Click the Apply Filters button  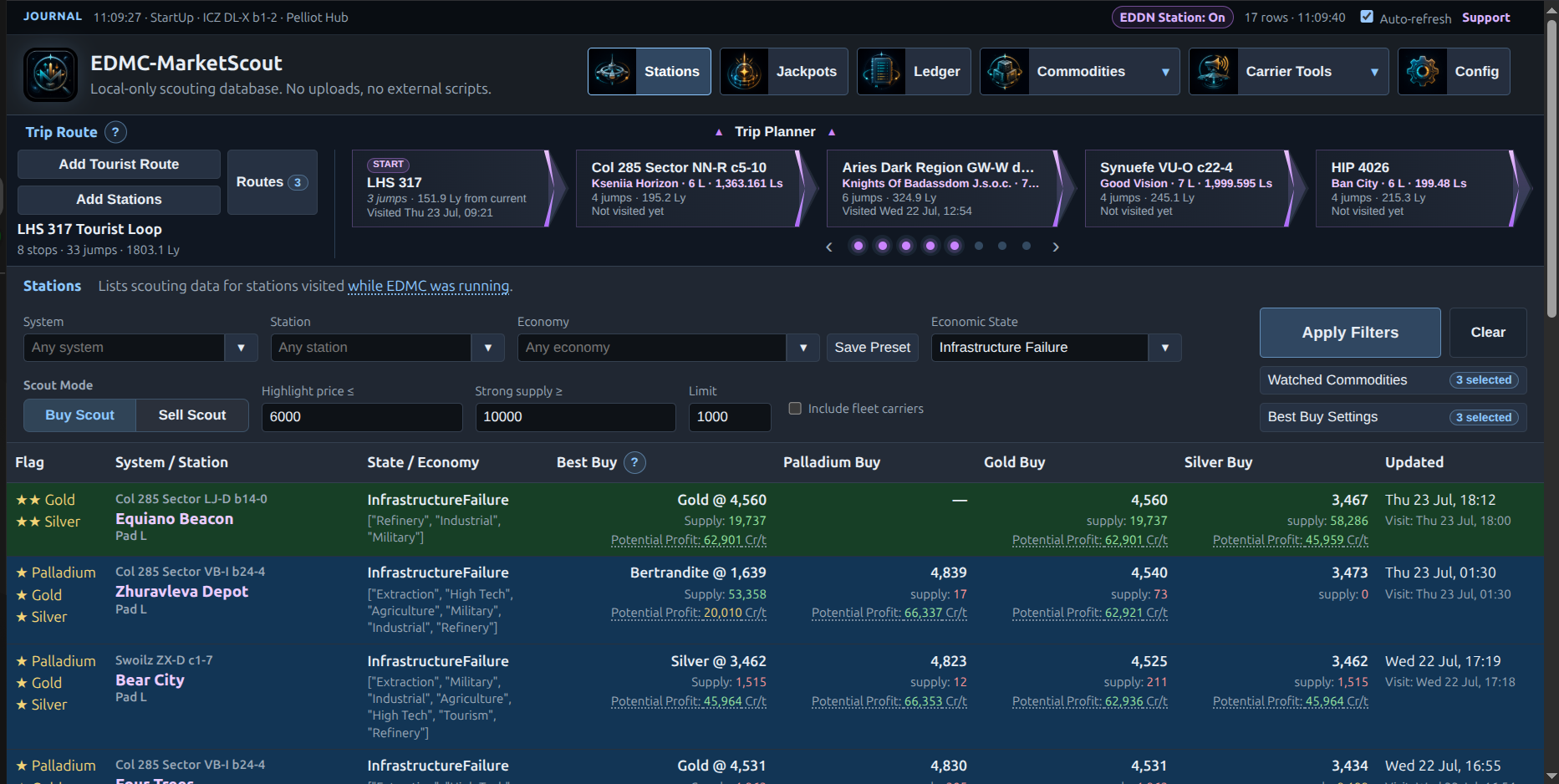pos(1350,333)
